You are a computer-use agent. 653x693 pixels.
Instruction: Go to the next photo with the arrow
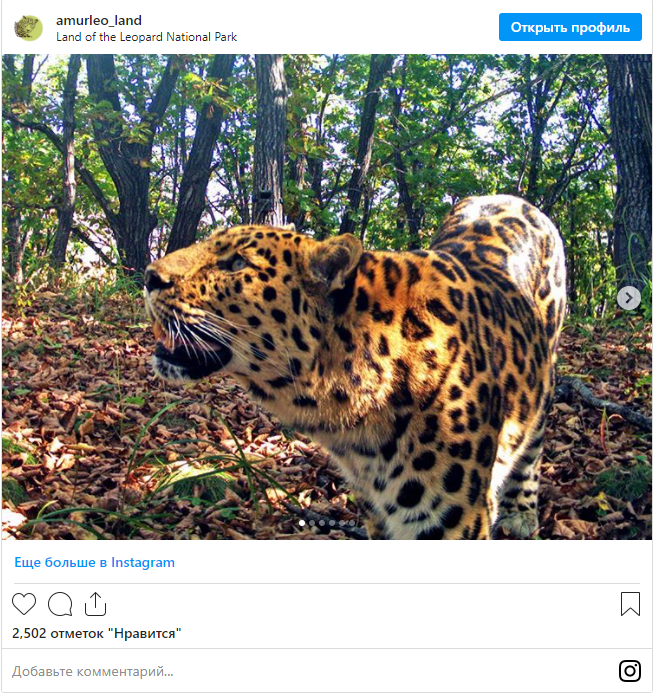(x=628, y=298)
